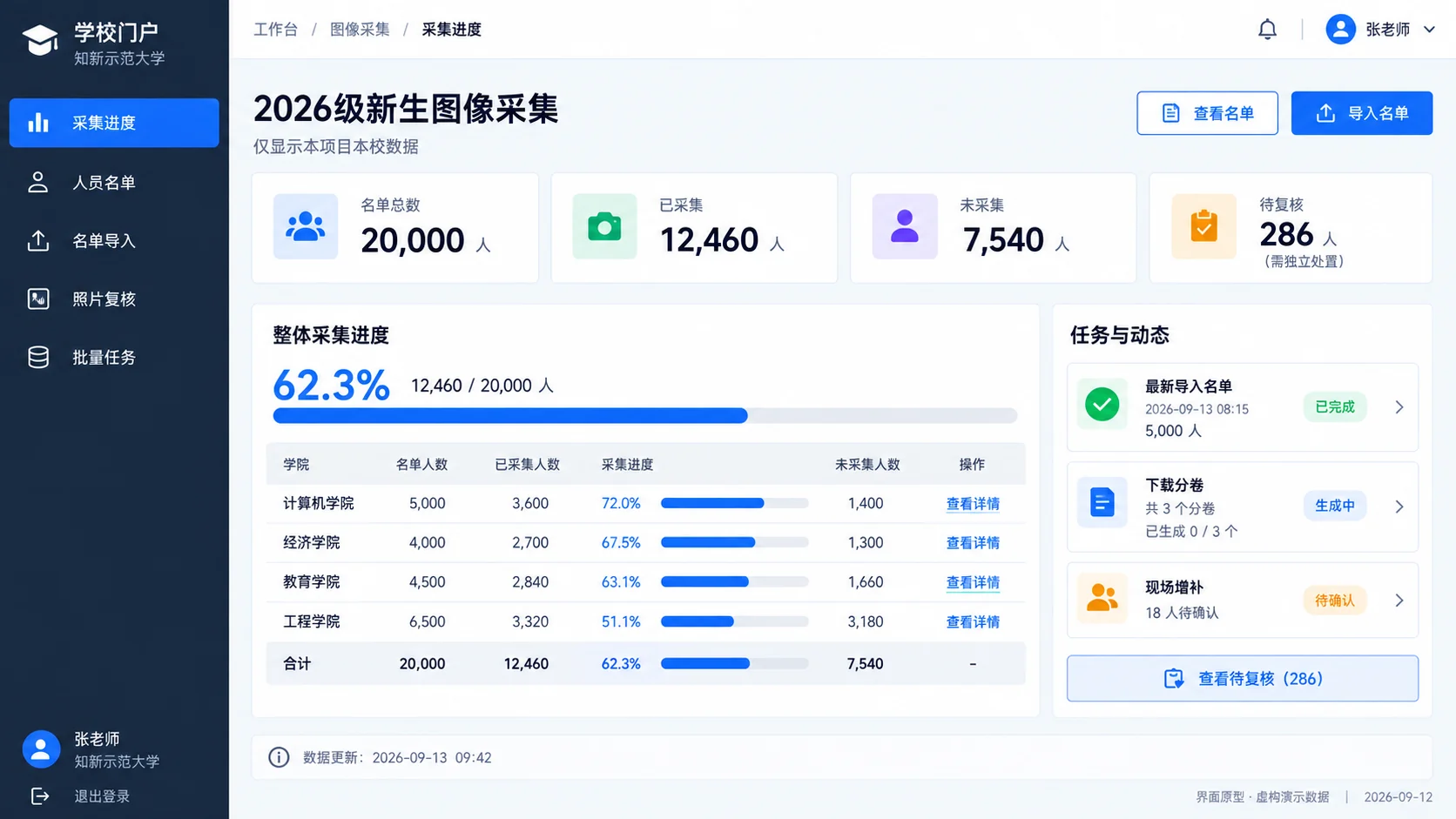Screen dimensions: 1456x819
Task: Click the info icon beside 数据更新
Action: (x=279, y=757)
